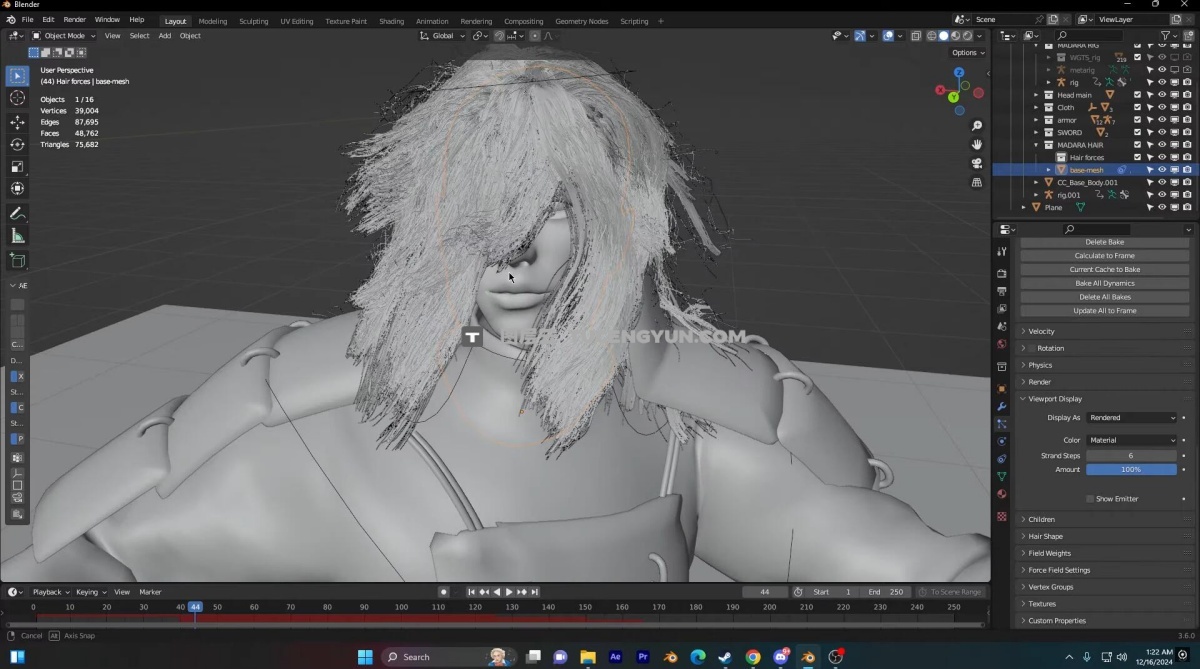The width and height of the screenshot is (1200, 669).
Task: Hide the Plane object eye icon
Action: click(1162, 207)
